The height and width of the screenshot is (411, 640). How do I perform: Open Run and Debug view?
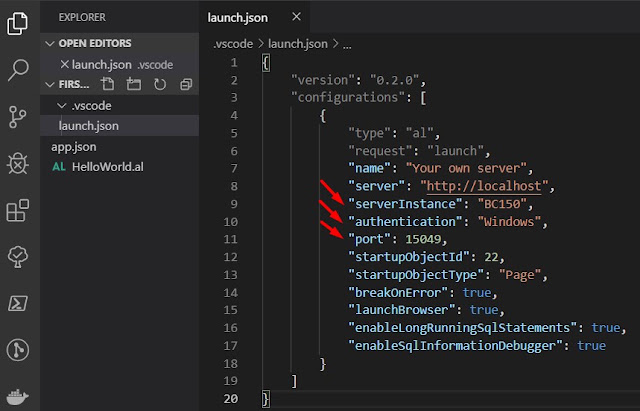pos(18,164)
